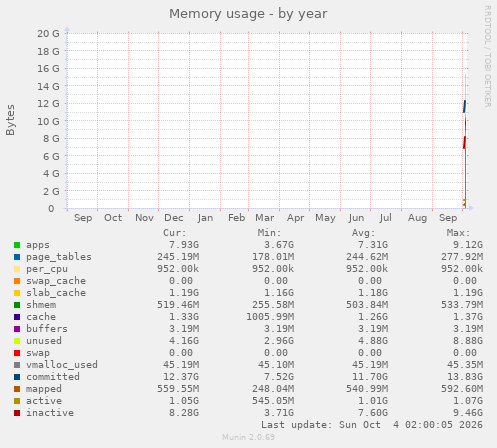This screenshot has height=448, width=497.
Task: Select the committed legend label
Action: (x=53, y=377)
